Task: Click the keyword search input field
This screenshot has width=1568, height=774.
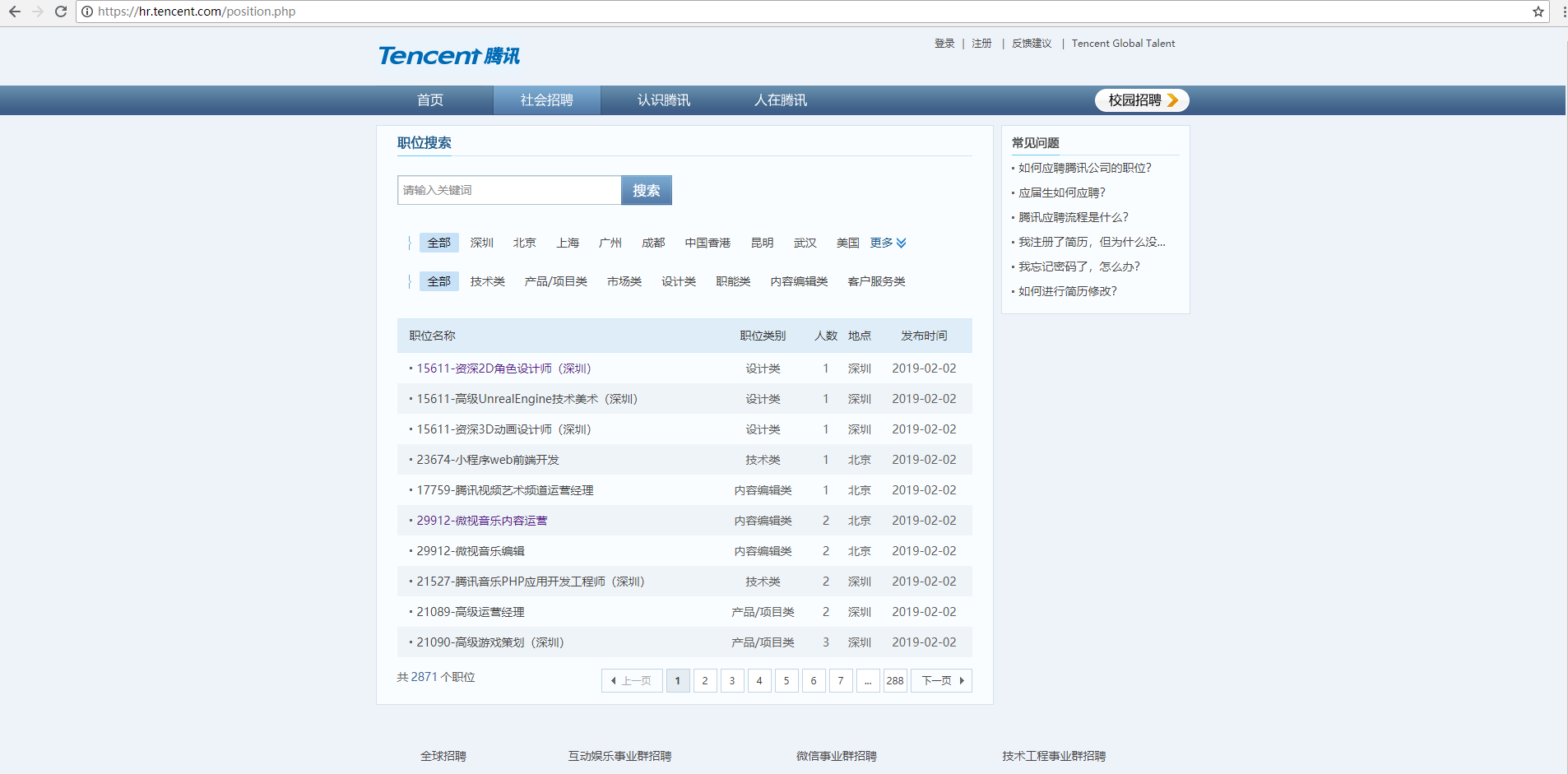Action: tap(509, 190)
